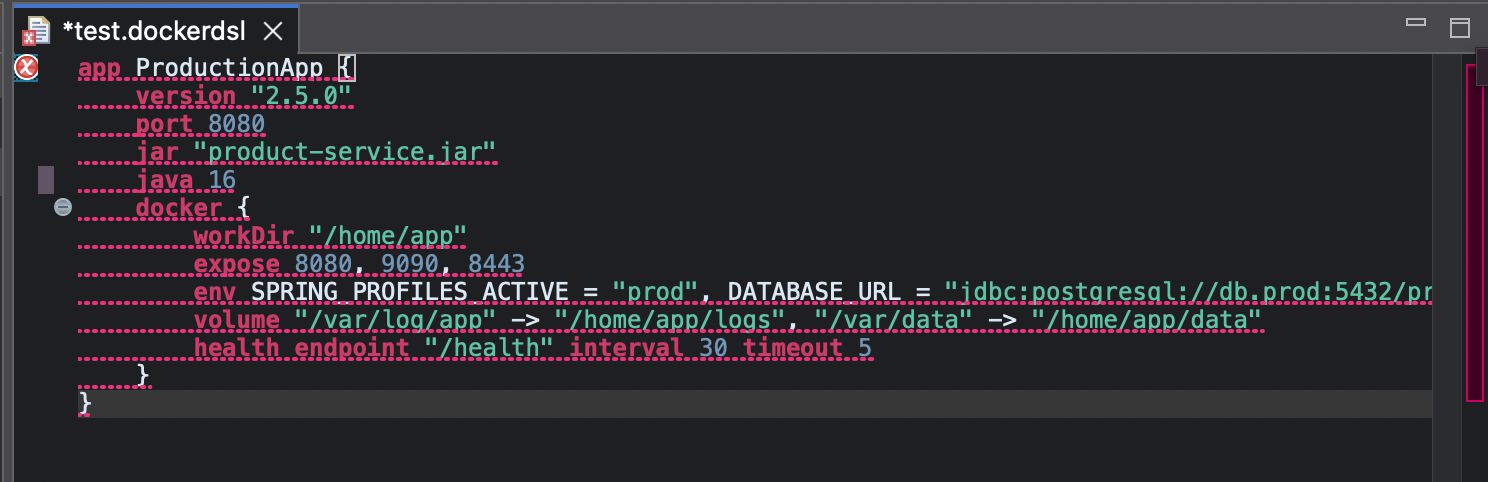Click the java version value 16
The height and width of the screenshot is (482, 1488).
click(222, 180)
